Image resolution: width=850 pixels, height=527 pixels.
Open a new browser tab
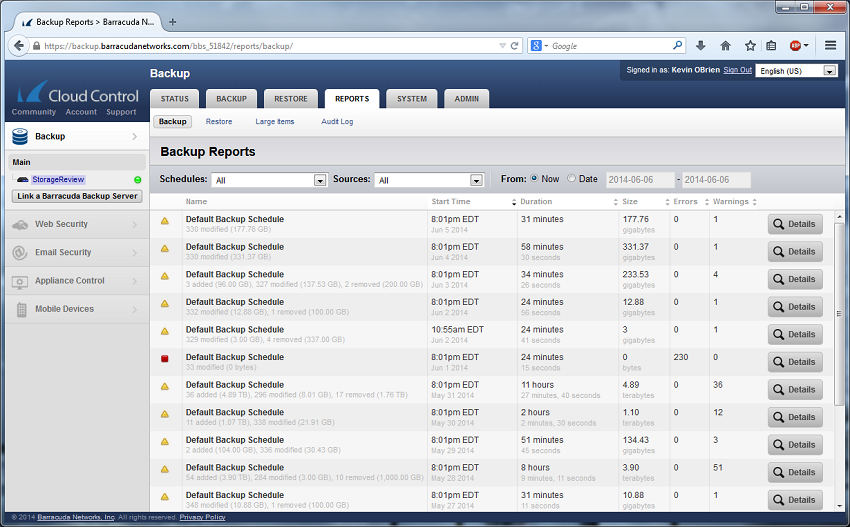click(172, 22)
